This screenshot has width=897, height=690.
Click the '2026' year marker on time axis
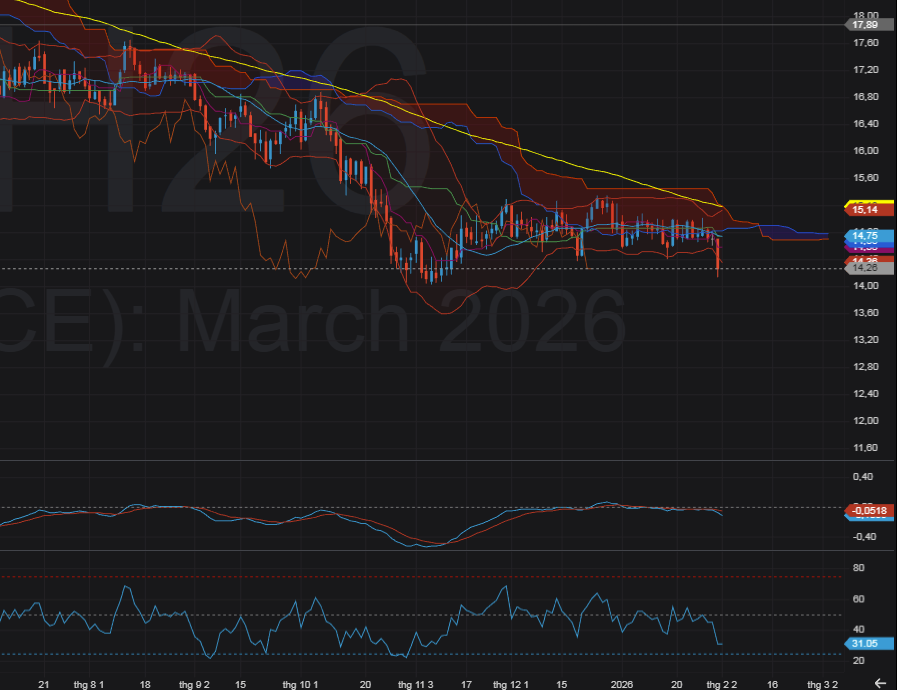[x=621, y=685]
